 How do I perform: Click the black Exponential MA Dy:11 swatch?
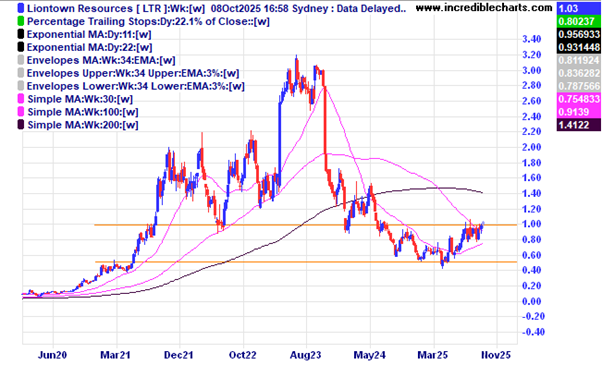click(x=21, y=35)
